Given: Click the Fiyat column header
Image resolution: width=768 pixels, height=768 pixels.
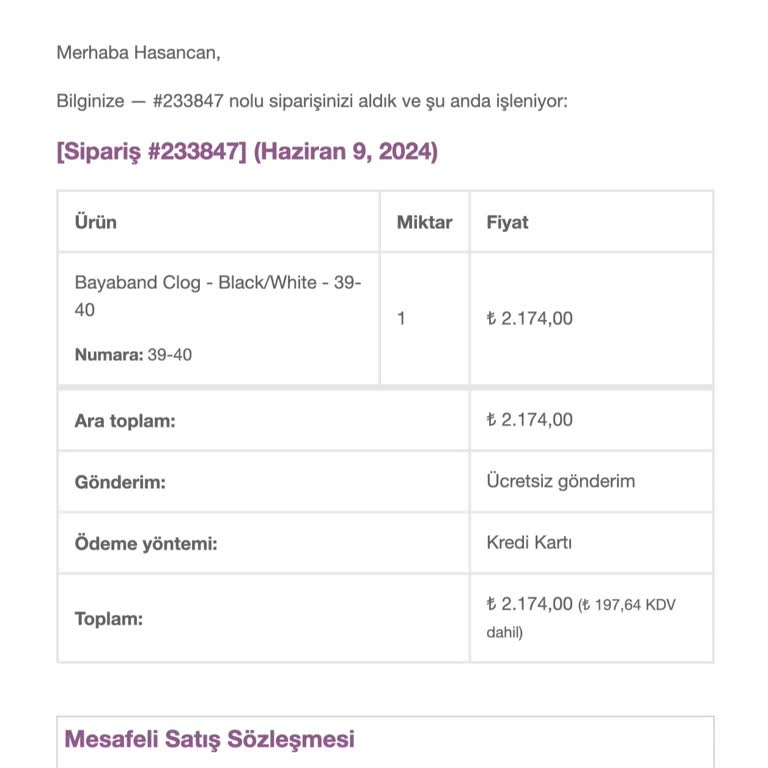Looking at the screenshot, I should coord(507,222).
